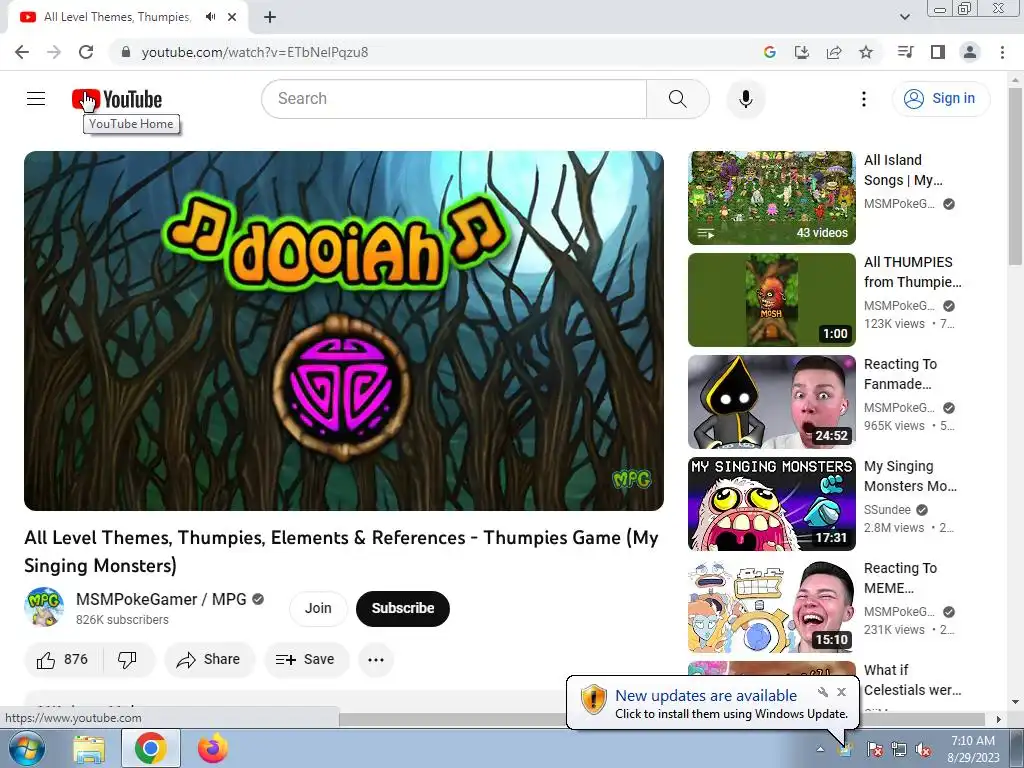Mute the tab via speaker icon
Viewport: 1024px width, 768px height.
210,17
